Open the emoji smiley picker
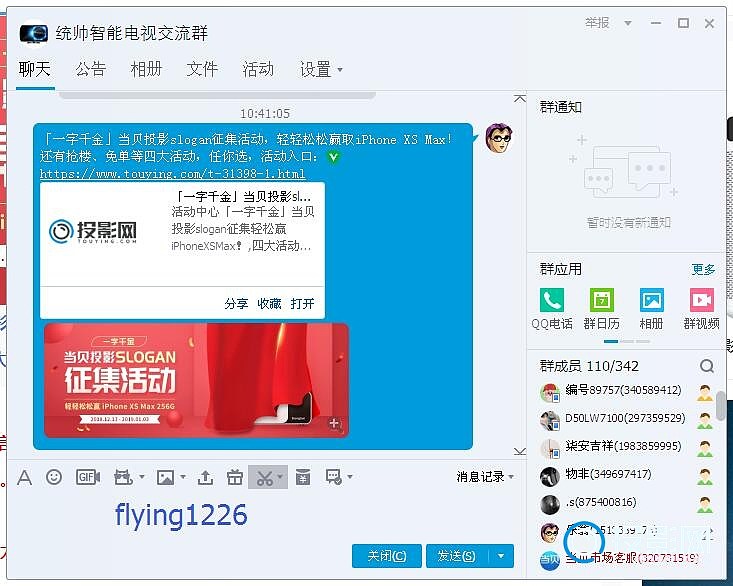 [x=54, y=477]
